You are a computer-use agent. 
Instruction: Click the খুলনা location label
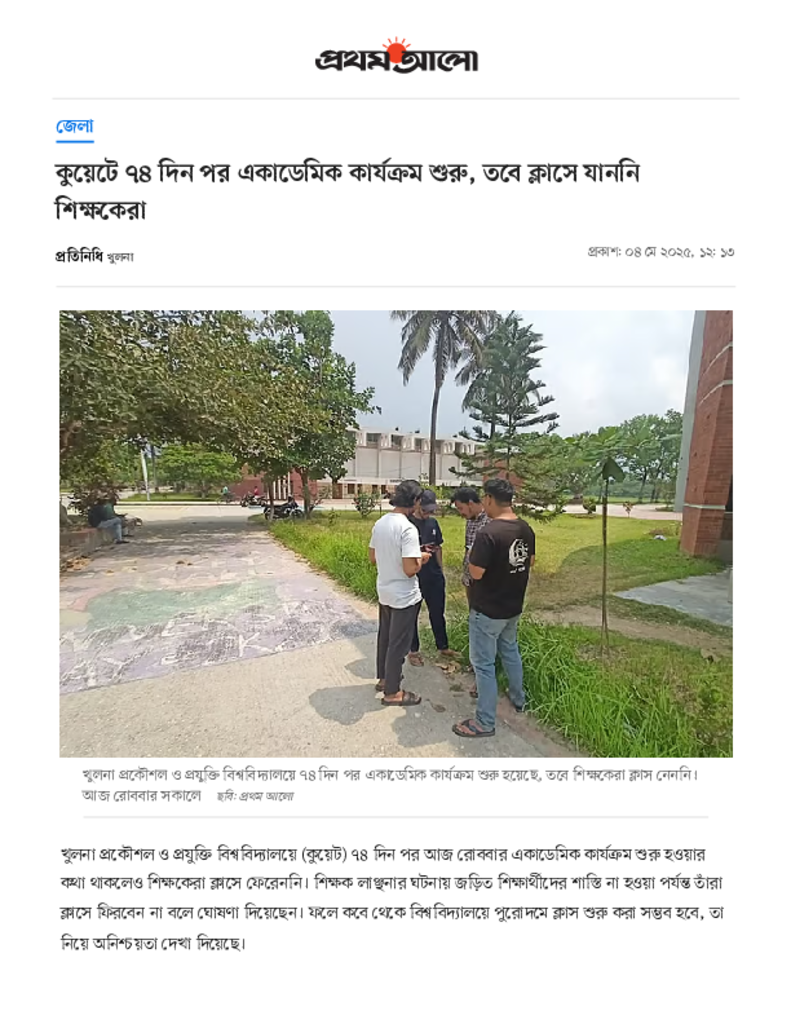tap(120, 257)
